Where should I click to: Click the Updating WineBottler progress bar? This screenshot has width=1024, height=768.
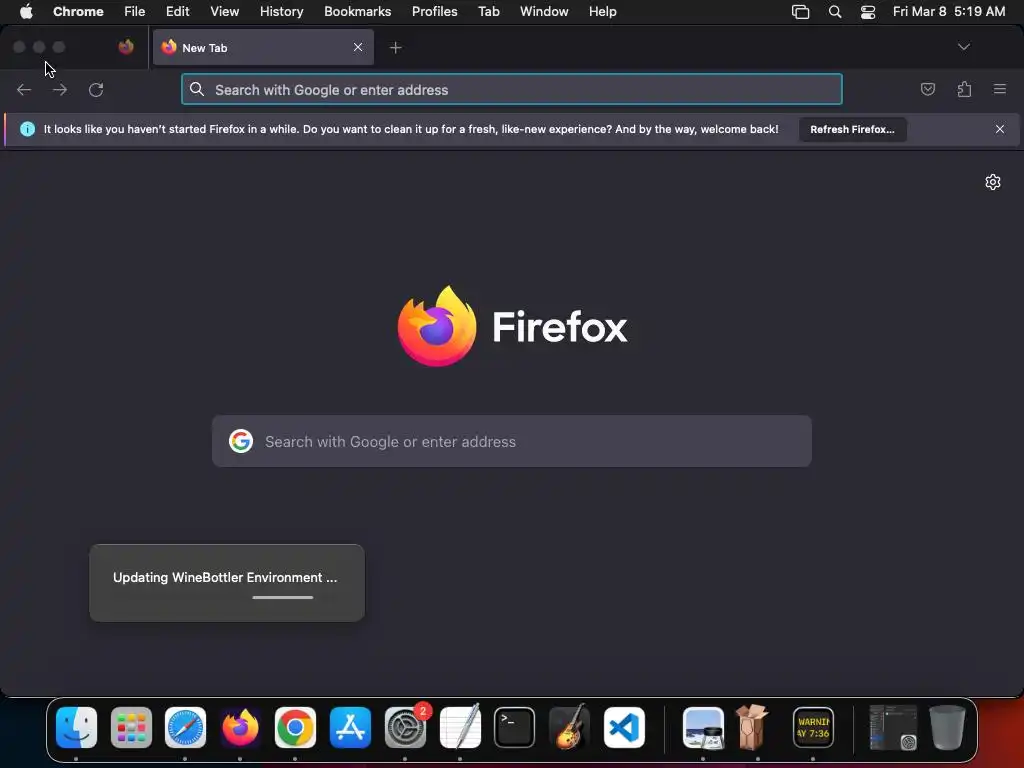tap(283, 597)
